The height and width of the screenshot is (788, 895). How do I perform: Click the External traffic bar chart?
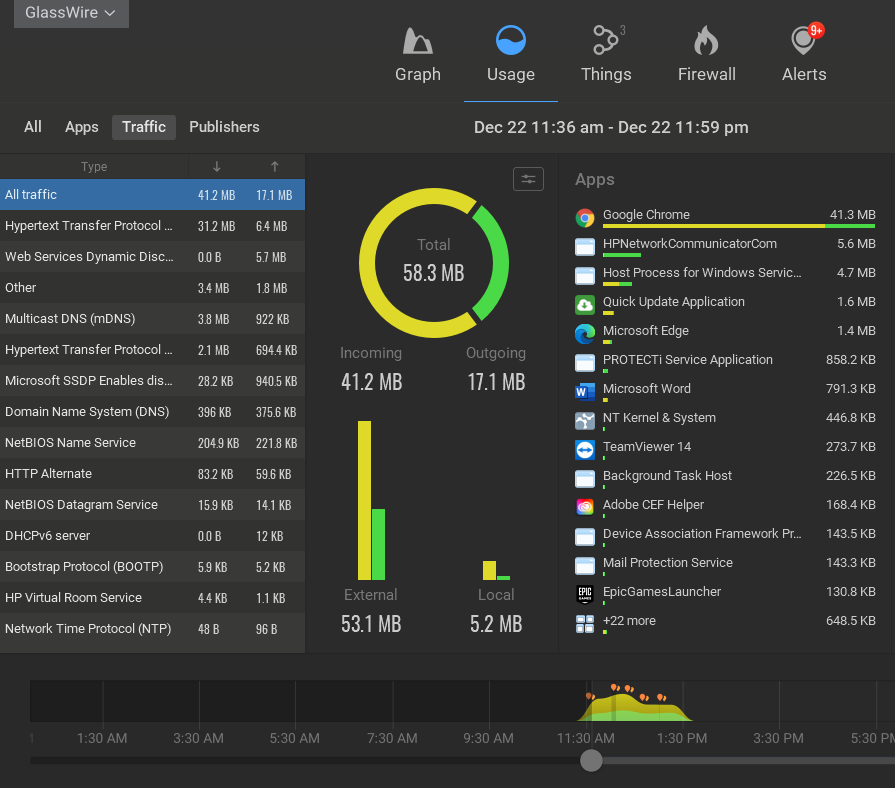(x=371, y=500)
